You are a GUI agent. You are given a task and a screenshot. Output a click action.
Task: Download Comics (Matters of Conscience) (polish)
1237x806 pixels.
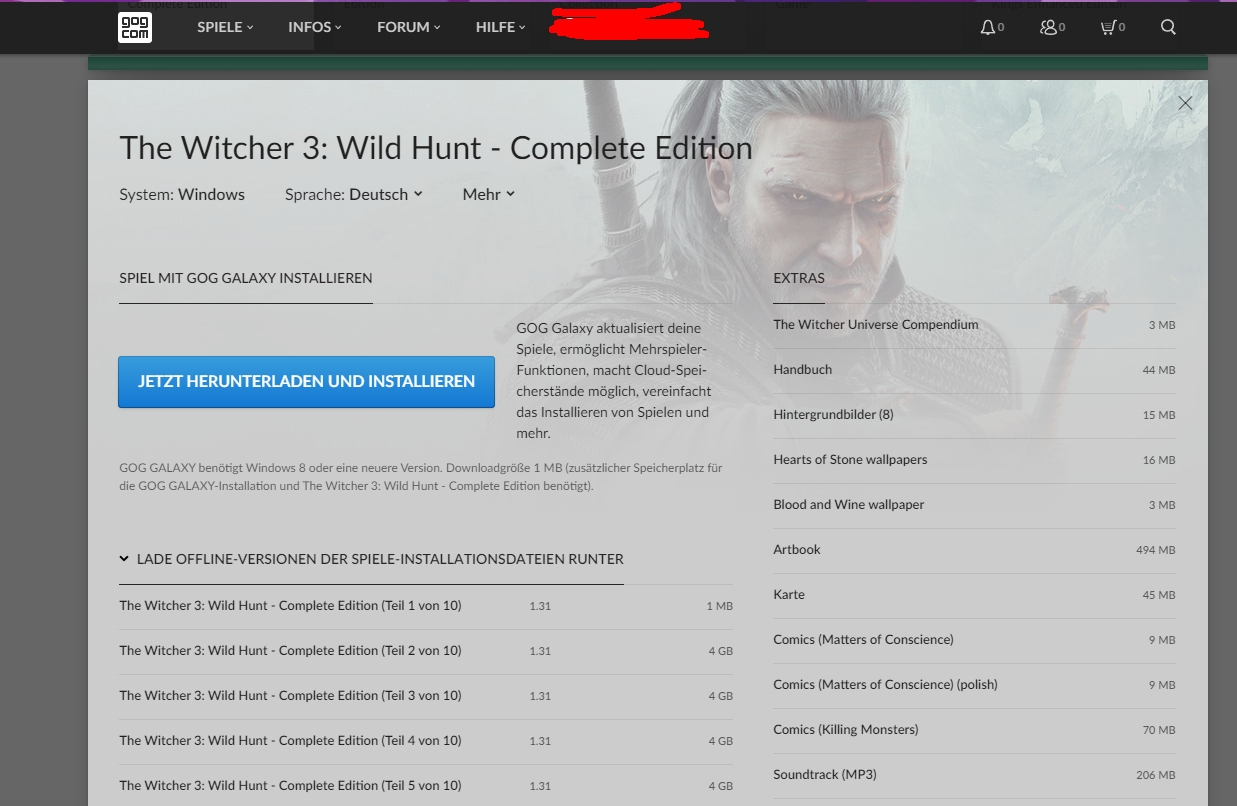(974, 685)
